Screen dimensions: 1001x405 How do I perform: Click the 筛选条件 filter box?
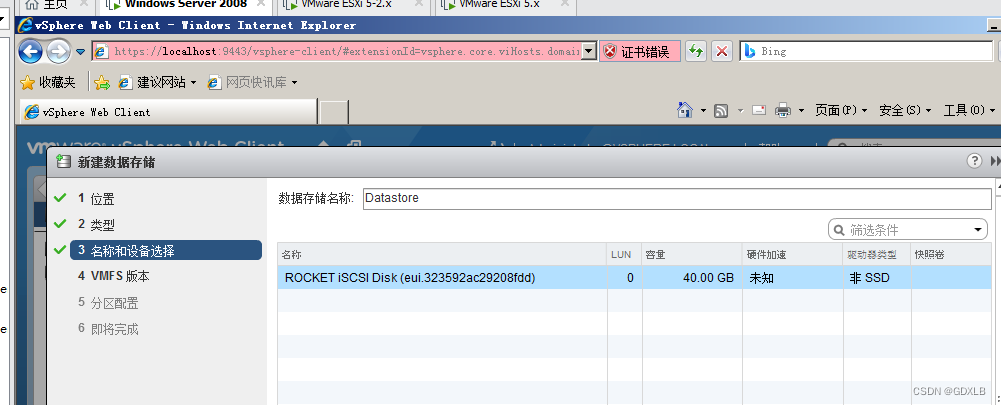coord(908,229)
